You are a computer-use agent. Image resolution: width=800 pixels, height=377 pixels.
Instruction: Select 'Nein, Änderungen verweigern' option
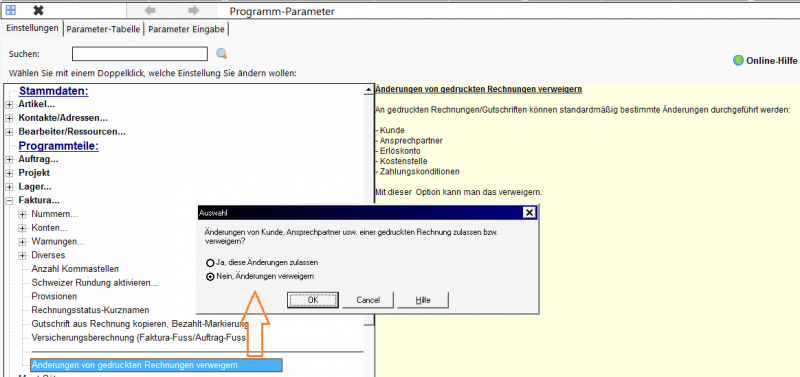click(209, 277)
